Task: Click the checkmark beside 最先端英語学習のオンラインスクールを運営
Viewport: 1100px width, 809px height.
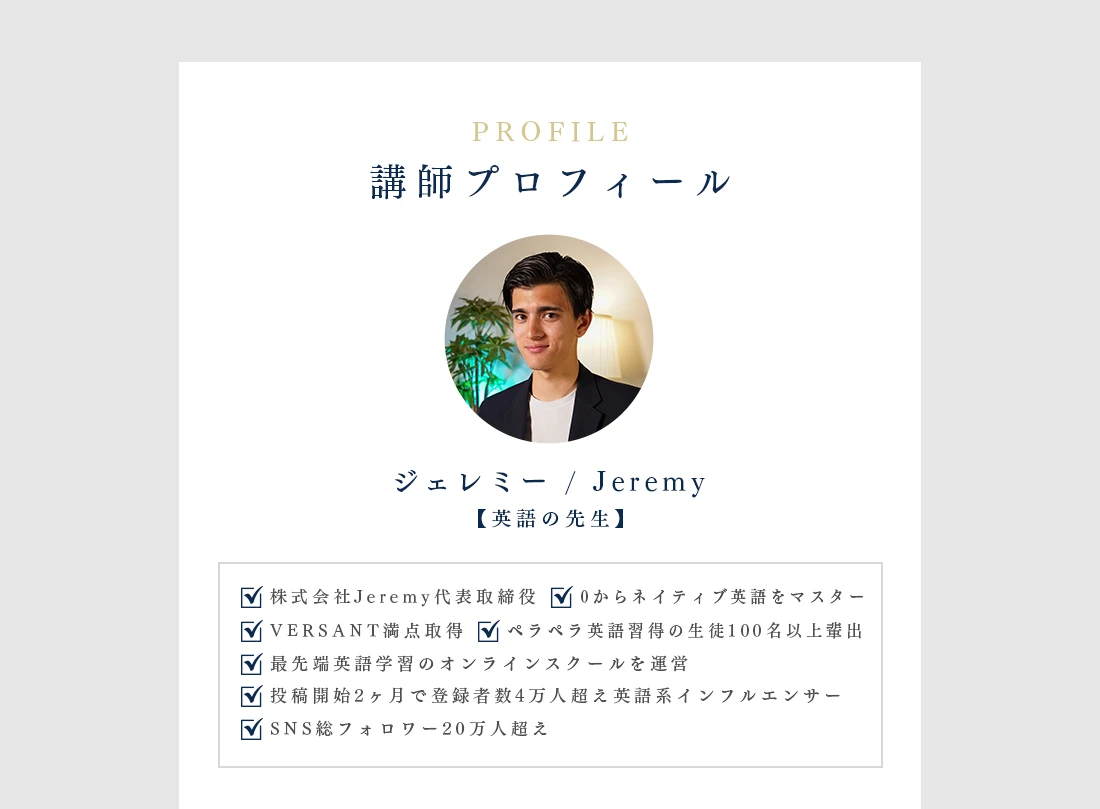Action: 251,664
